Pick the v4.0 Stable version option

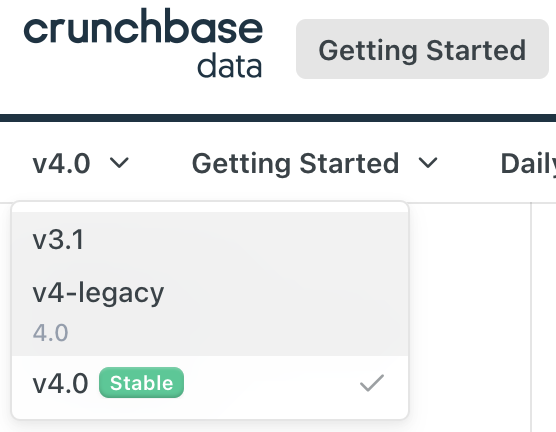pos(210,383)
